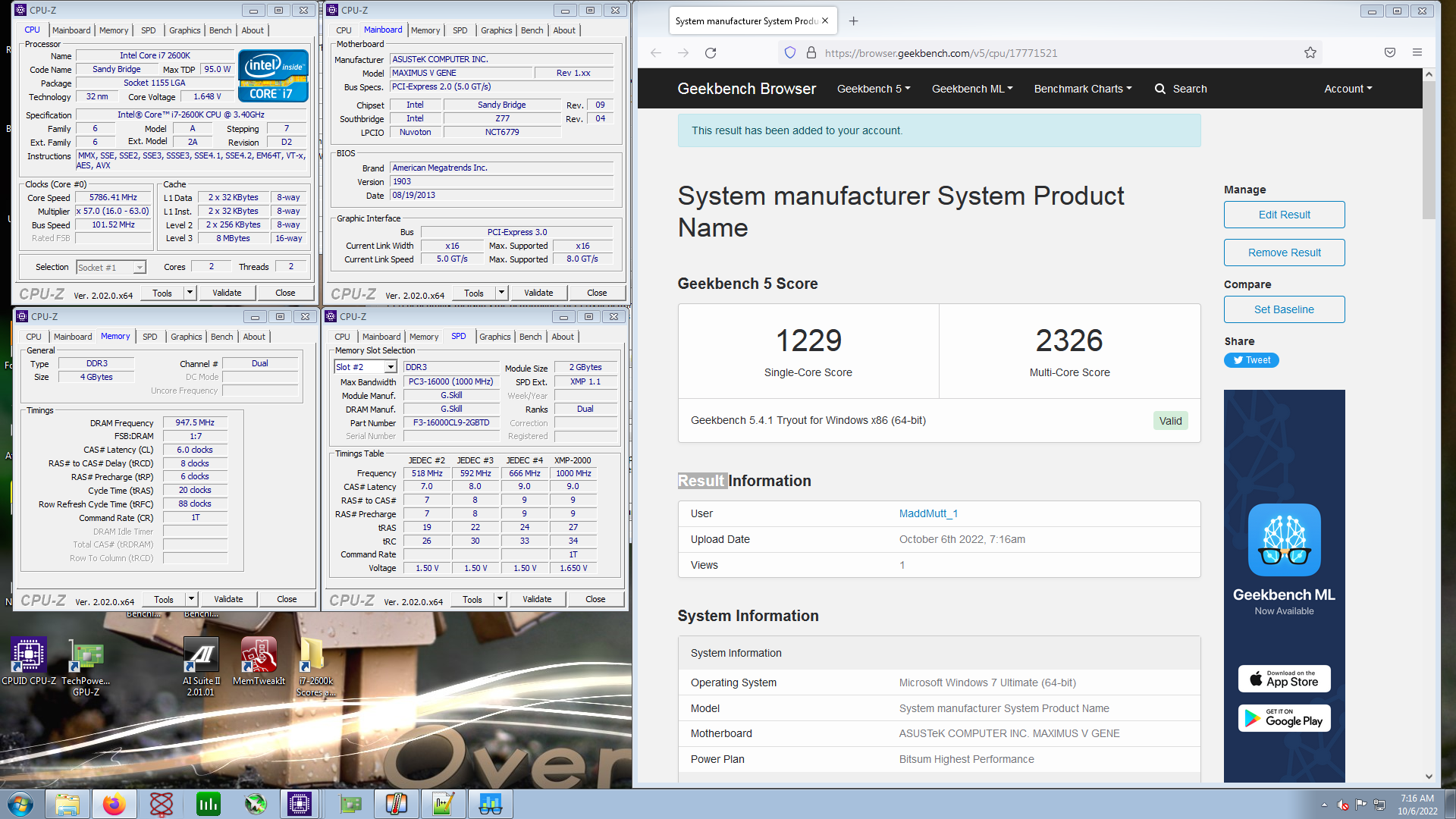
Task: Open Geekbench ML dropdown menu
Action: click(972, 89)
